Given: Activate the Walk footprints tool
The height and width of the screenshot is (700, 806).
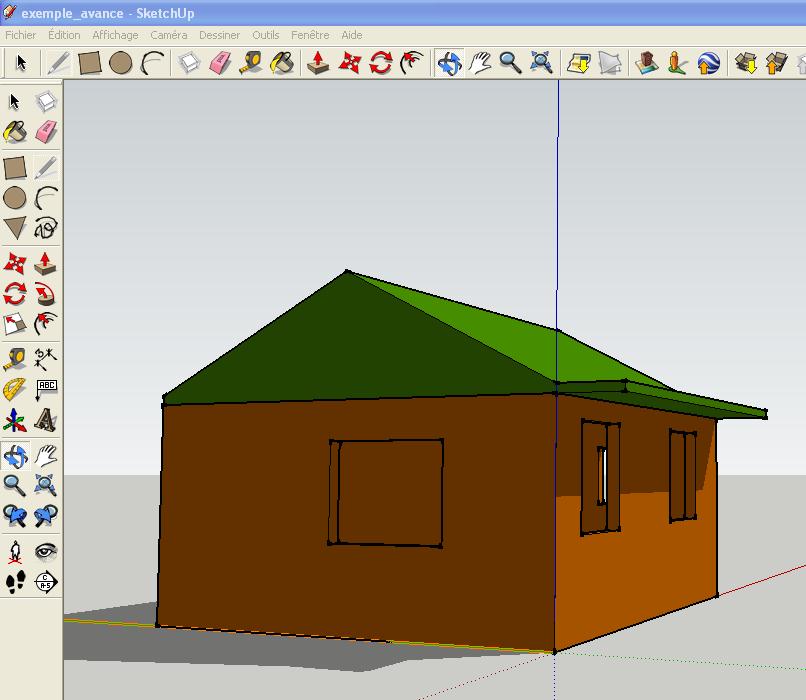Looking at the screenshot, I should tap(15, 582).
